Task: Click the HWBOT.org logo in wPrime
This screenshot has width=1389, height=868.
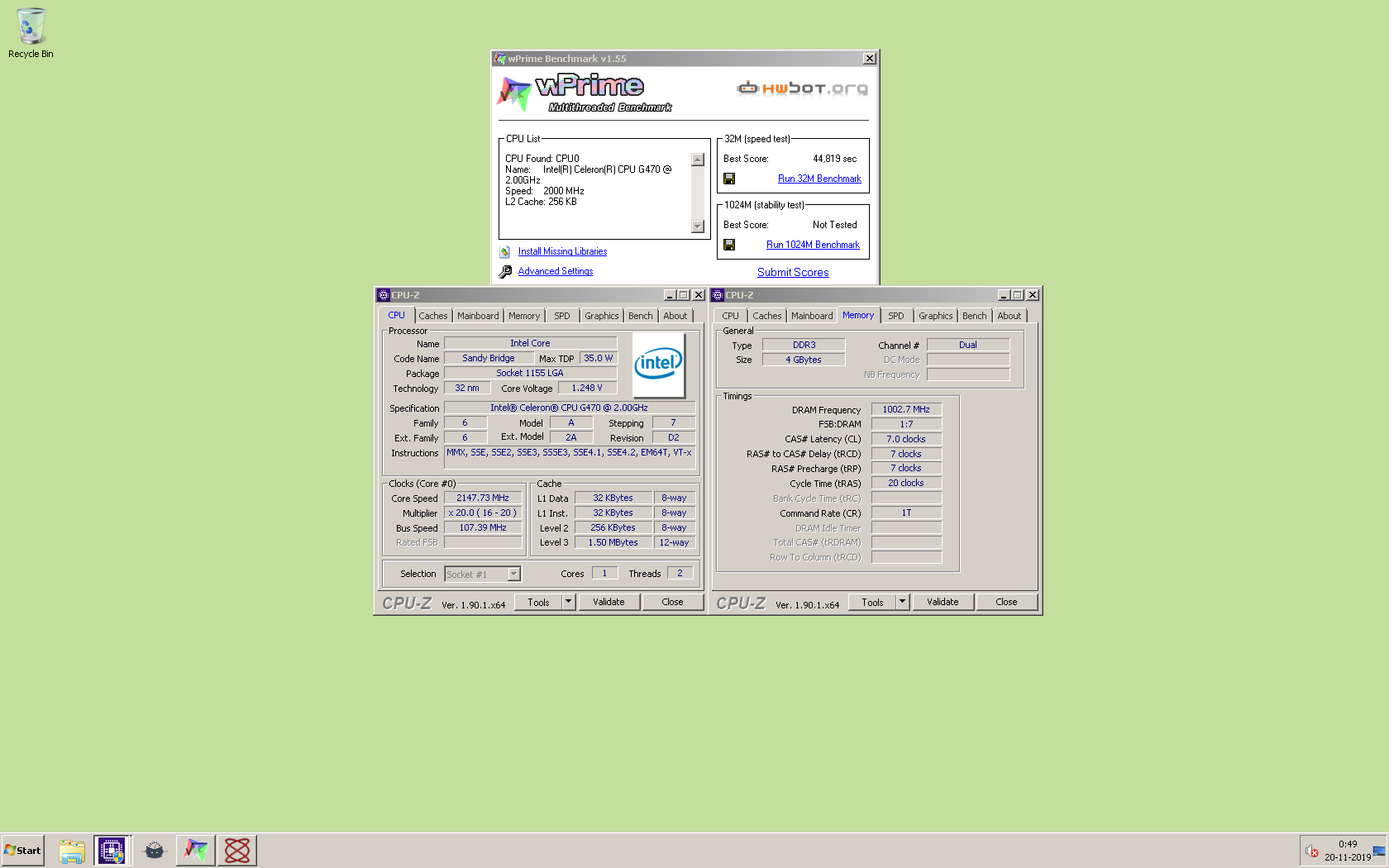Action: 802,88
